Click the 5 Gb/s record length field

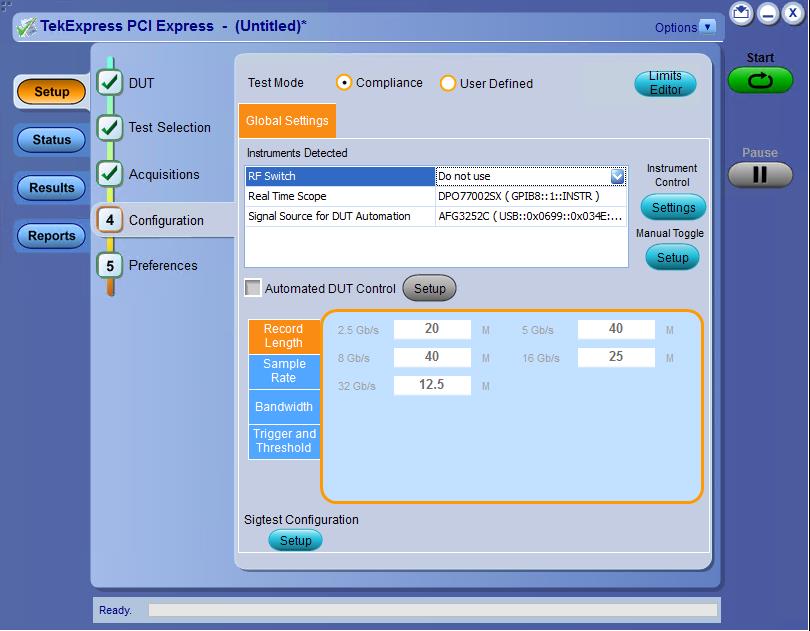pos(616,329)
